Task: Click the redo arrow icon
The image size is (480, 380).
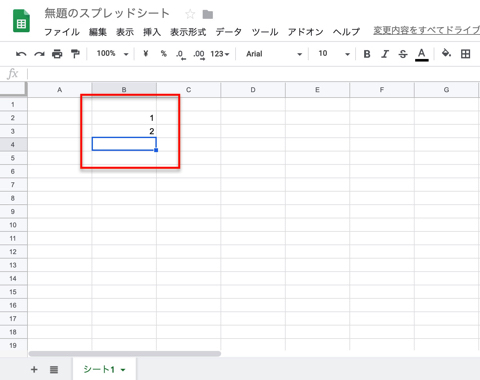Action: [x=39, y=54]
